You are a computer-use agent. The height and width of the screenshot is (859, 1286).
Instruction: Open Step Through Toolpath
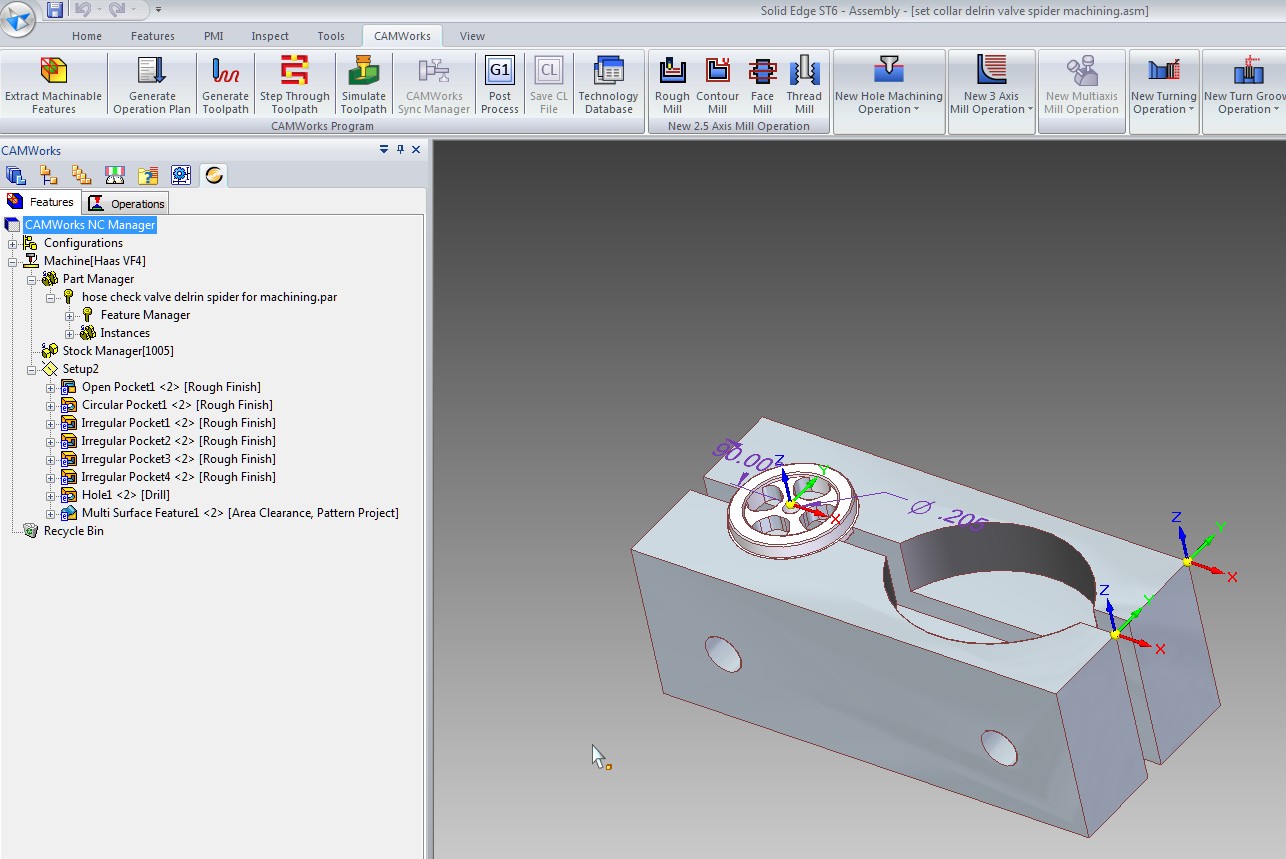pyautogui.click(x=294, y=86)
